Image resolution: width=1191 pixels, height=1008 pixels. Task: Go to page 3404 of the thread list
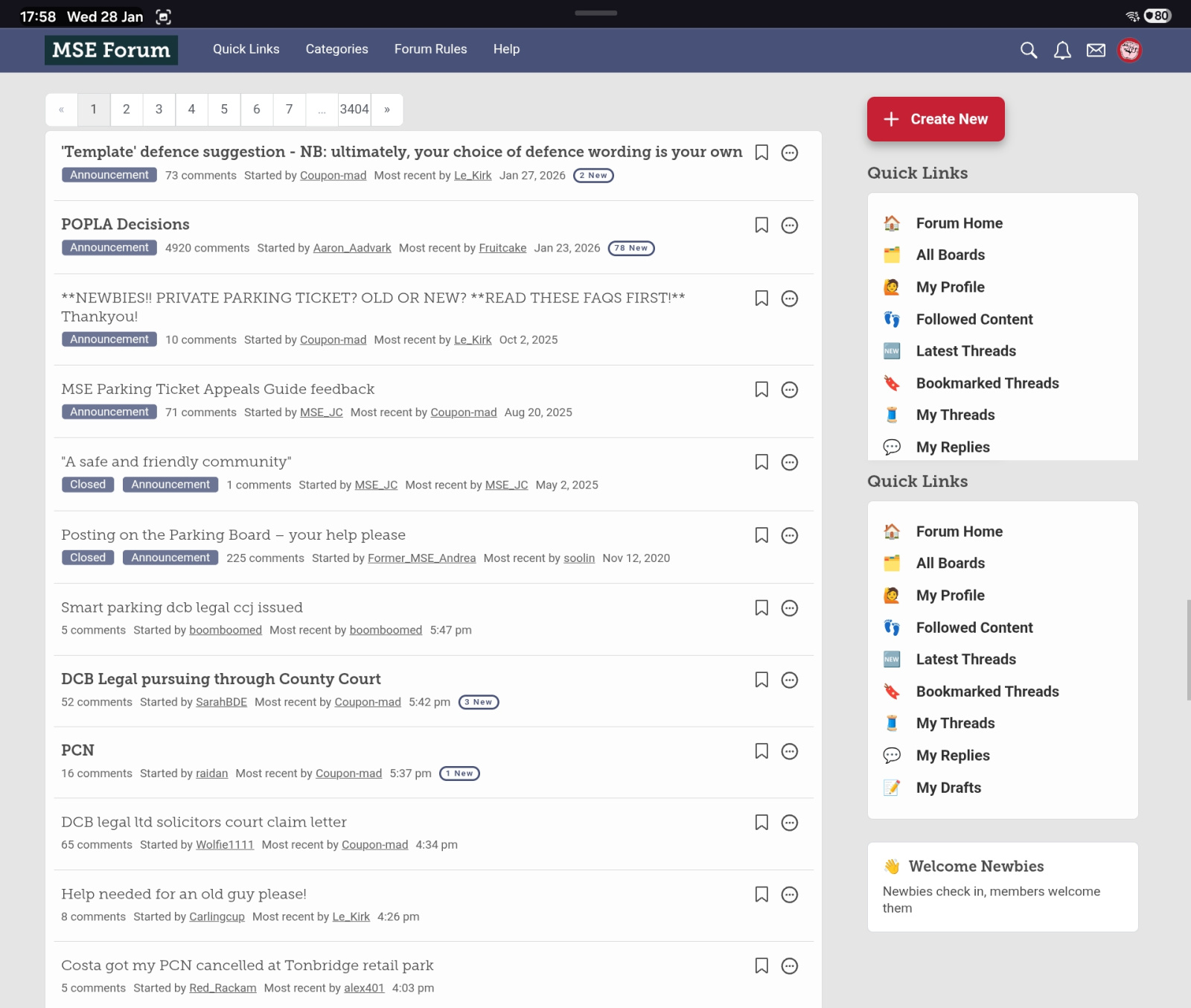point(354,109)
